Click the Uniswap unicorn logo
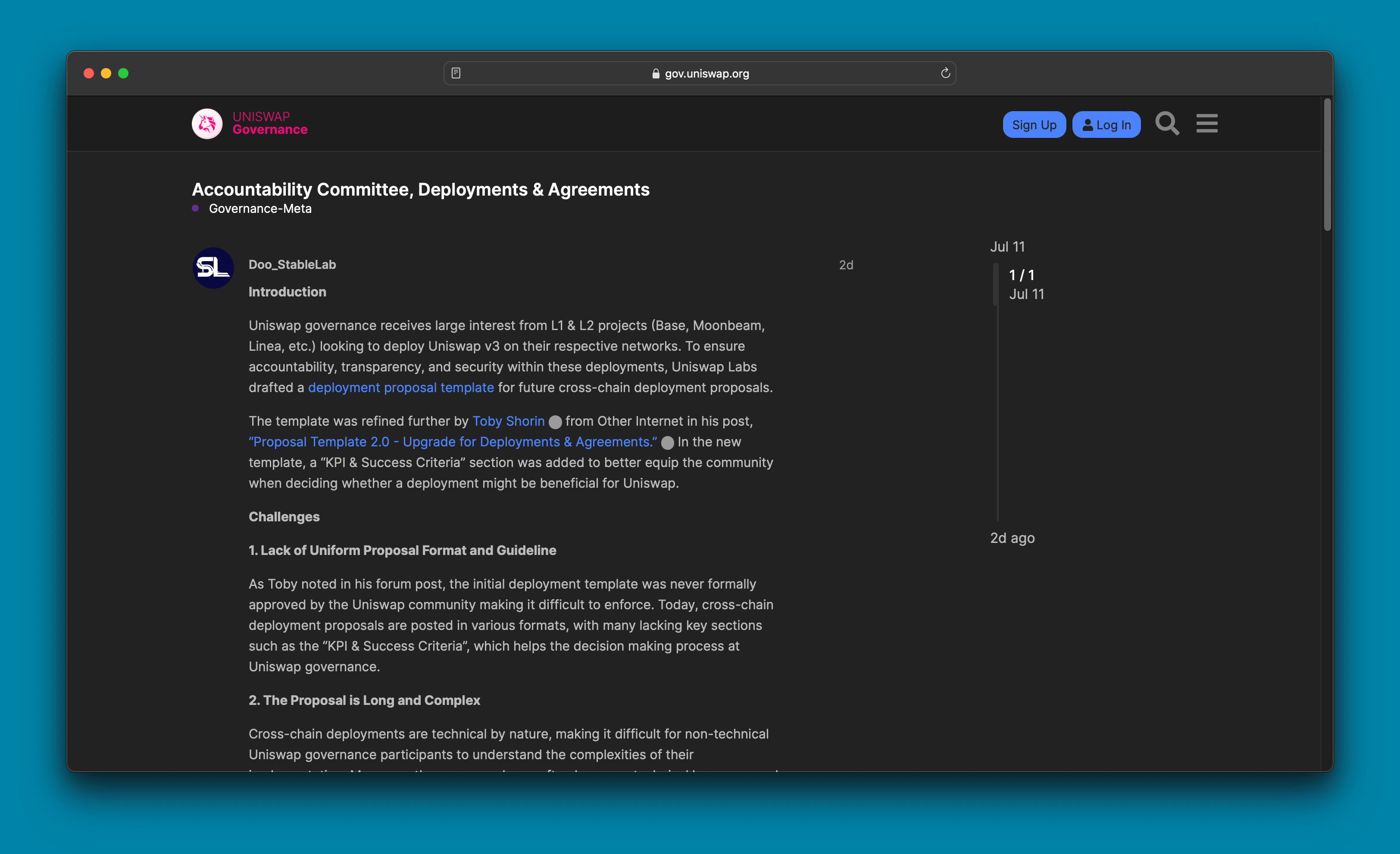 click(x=207, y=124)
